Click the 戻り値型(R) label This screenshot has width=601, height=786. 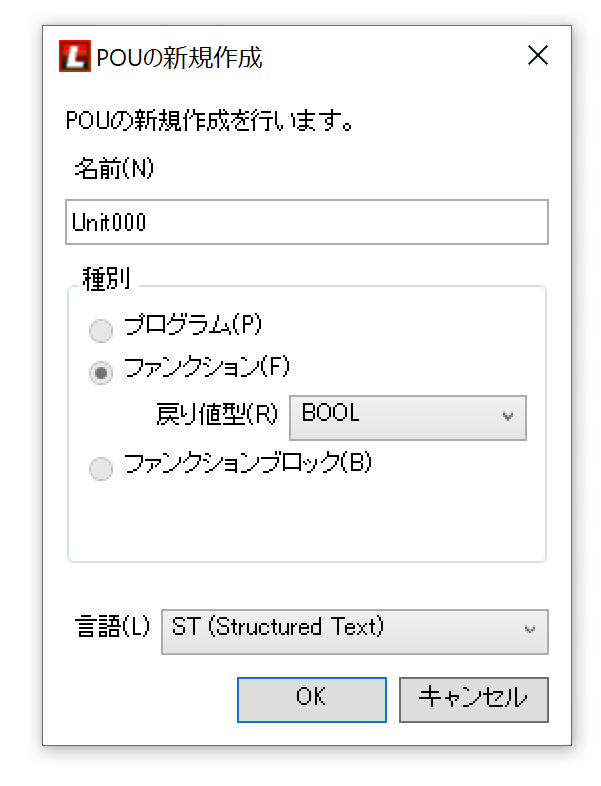(218, 415)
